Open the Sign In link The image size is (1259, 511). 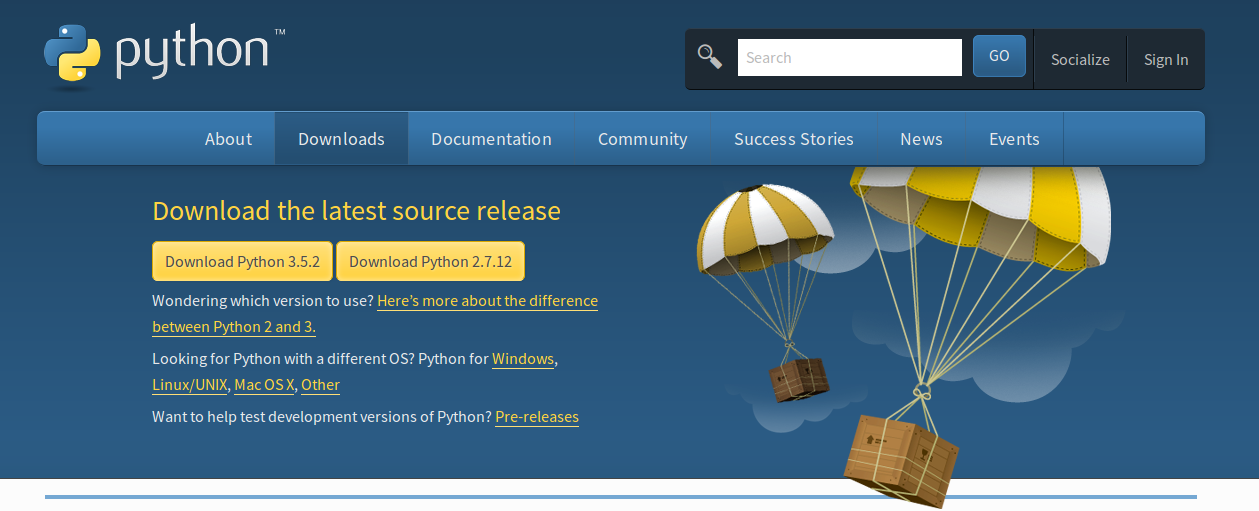coord(1166,59)
